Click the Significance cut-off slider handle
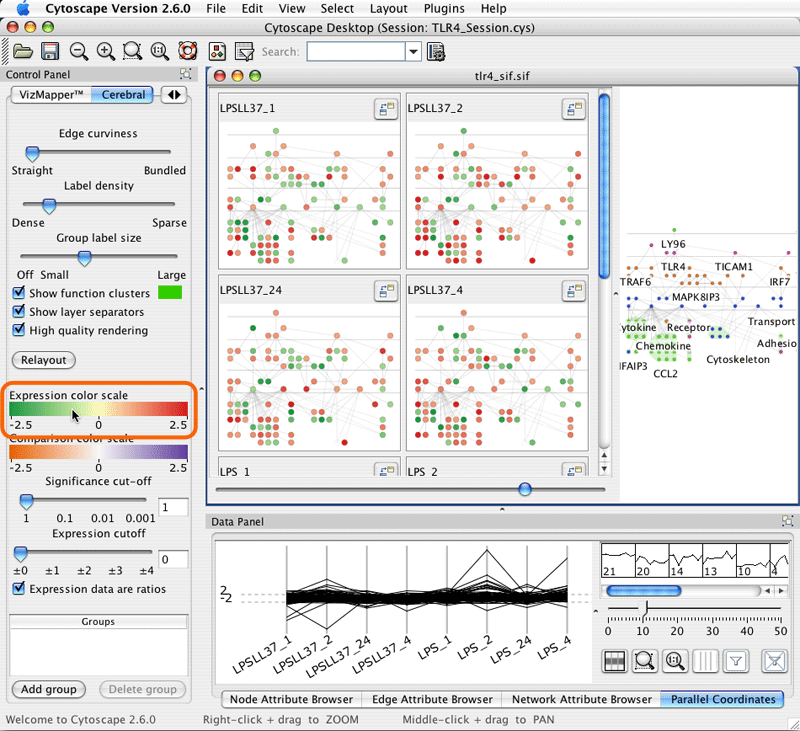The width and height of the screenshot is (800, 731). click(x=26, y=501)
